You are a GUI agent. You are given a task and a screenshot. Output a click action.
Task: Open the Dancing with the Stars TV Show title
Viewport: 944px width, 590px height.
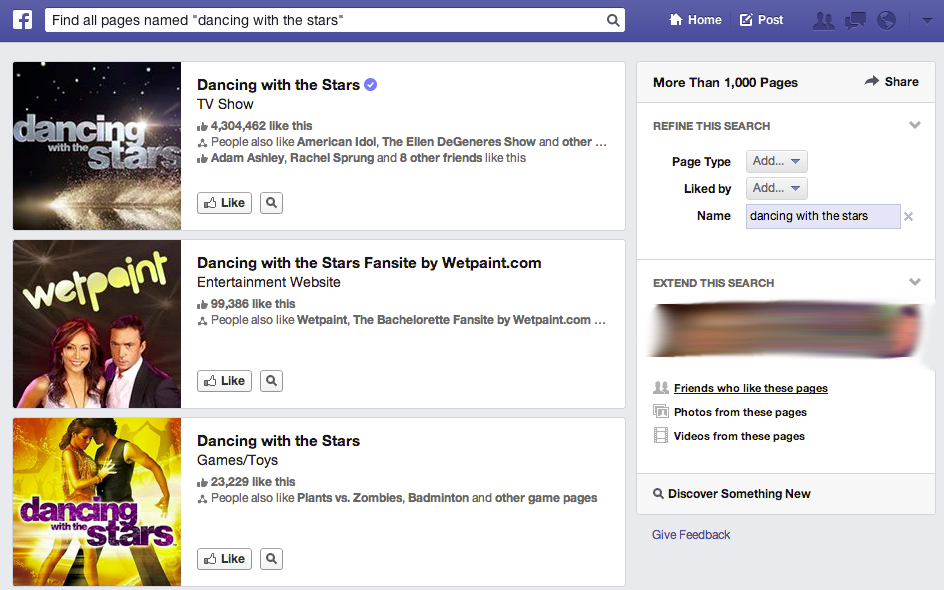click(278, 85)
